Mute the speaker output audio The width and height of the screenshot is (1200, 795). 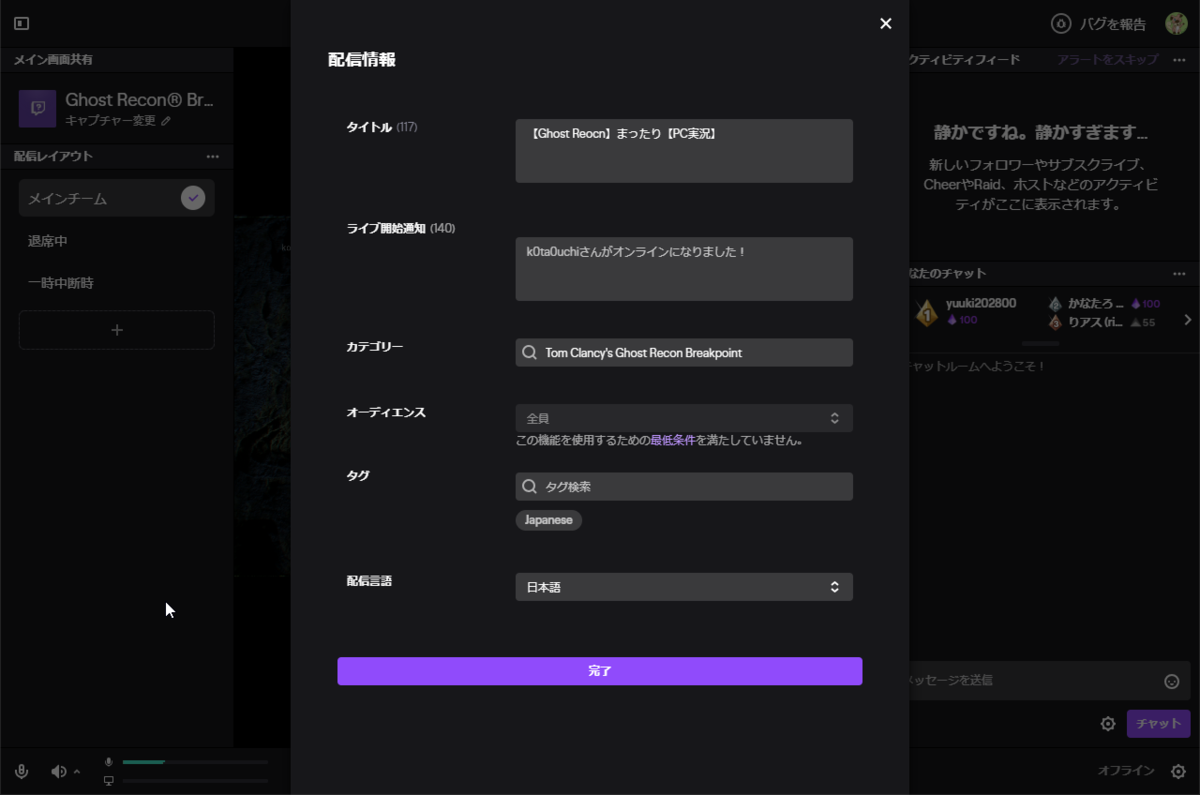[57, 770]
